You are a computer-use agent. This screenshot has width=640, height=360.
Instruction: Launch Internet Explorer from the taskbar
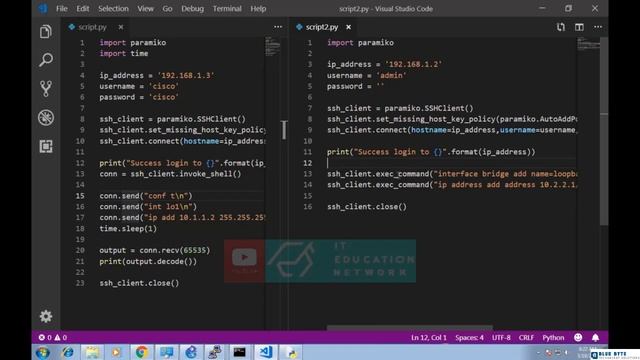67,352
